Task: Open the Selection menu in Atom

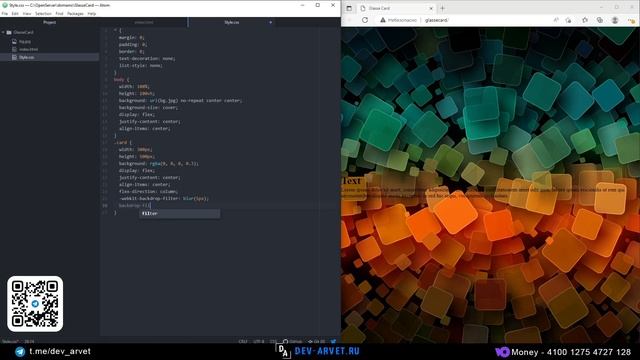Action: point(43,13)
